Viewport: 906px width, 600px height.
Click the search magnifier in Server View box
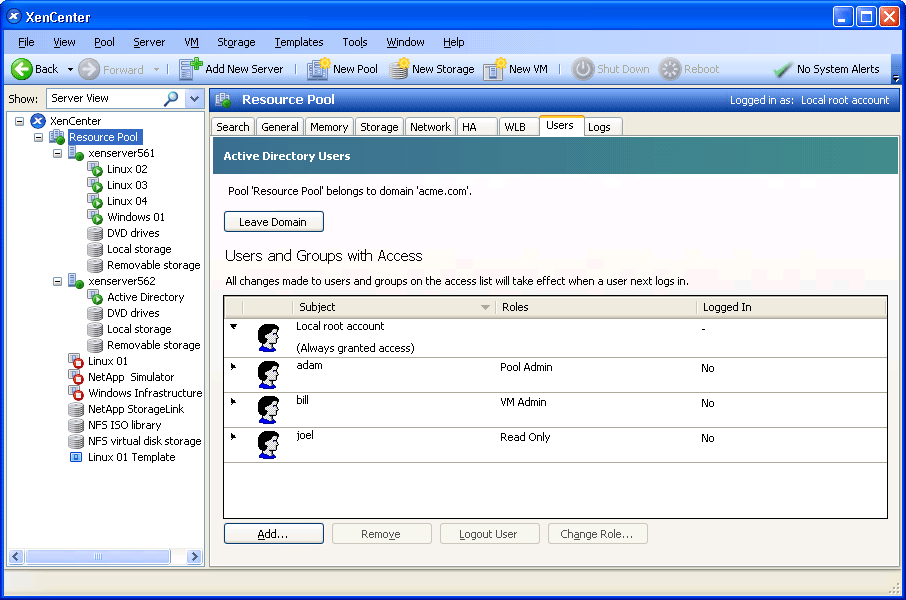pos(171,99)
